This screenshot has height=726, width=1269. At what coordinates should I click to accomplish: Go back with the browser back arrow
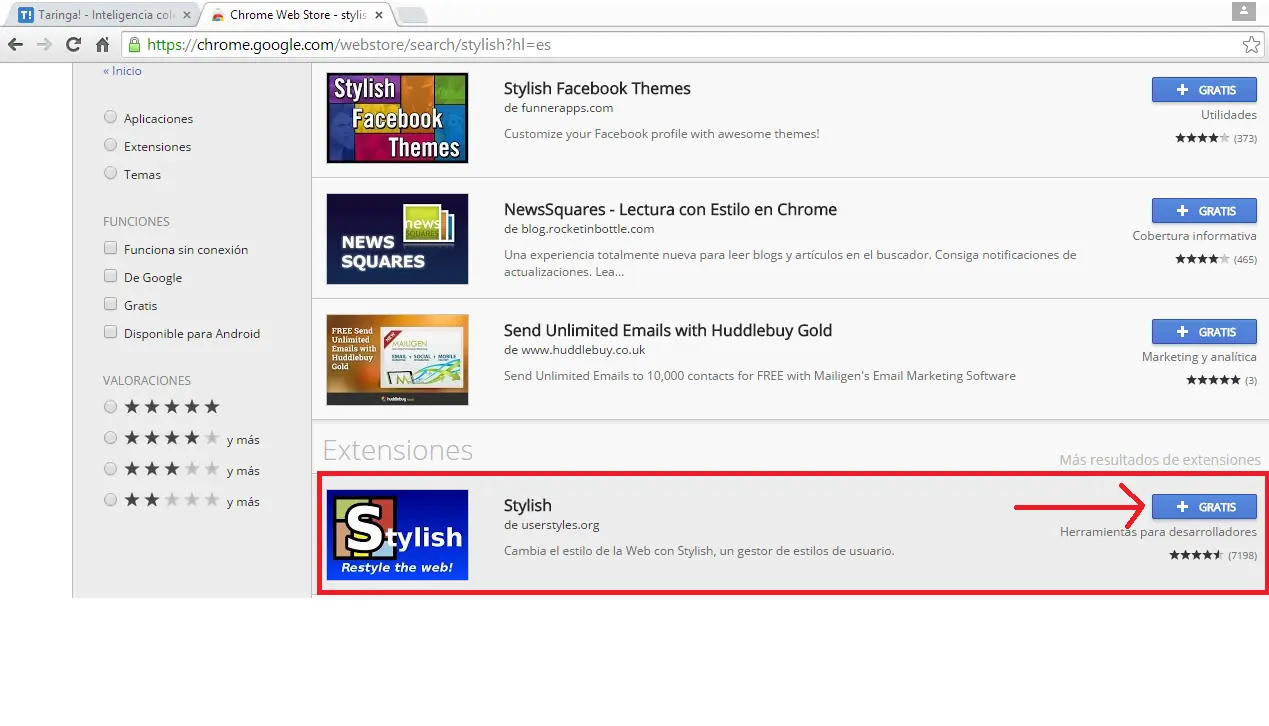click(x=15, y=45)
